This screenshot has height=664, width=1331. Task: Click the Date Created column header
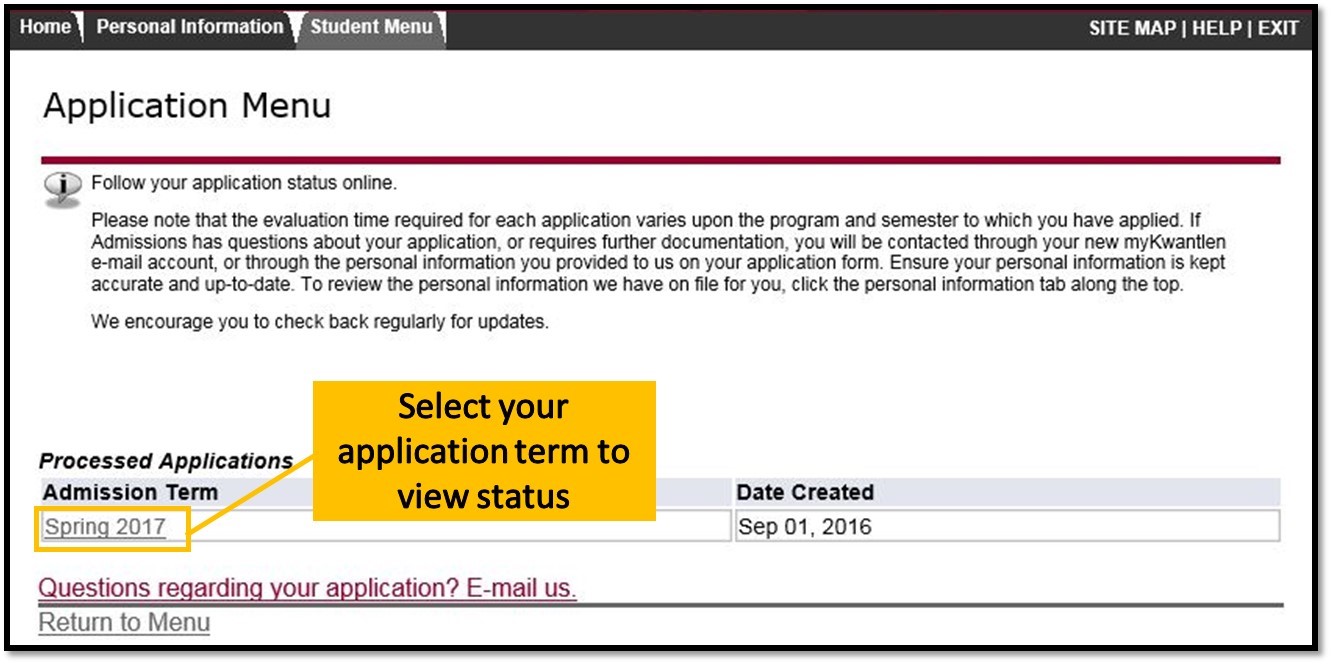805,493
